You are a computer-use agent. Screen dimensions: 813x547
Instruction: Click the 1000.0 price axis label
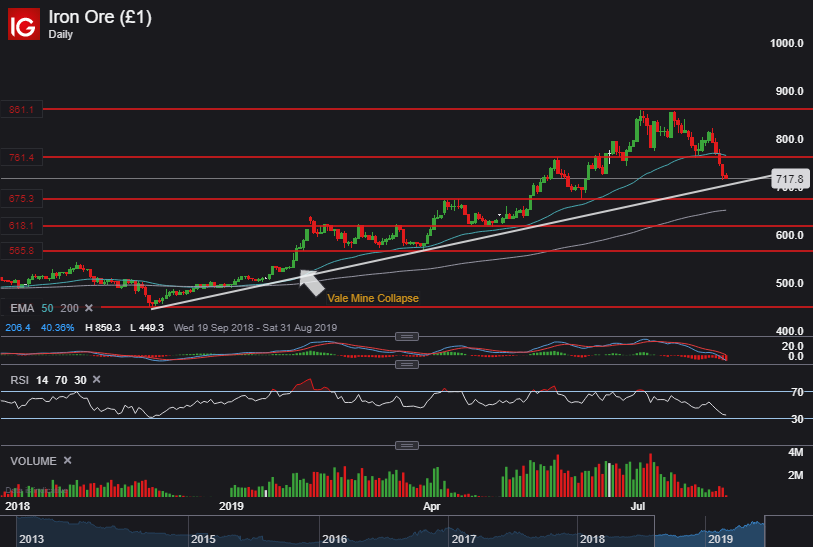(787, 43)
